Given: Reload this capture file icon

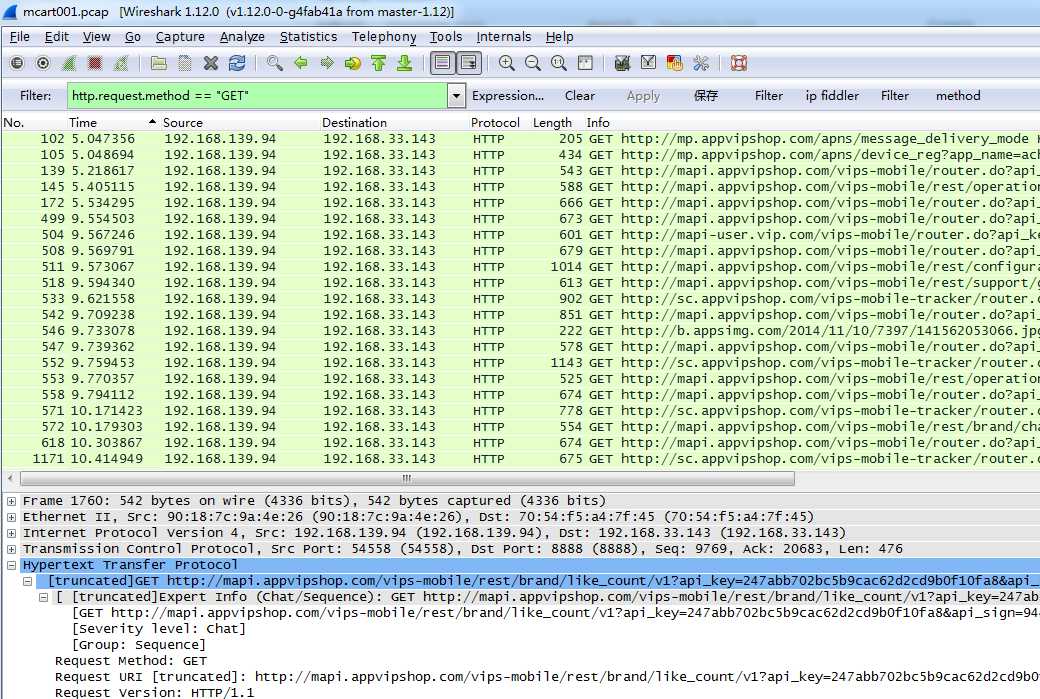Looking at the screenshot, I should (237, 63).
